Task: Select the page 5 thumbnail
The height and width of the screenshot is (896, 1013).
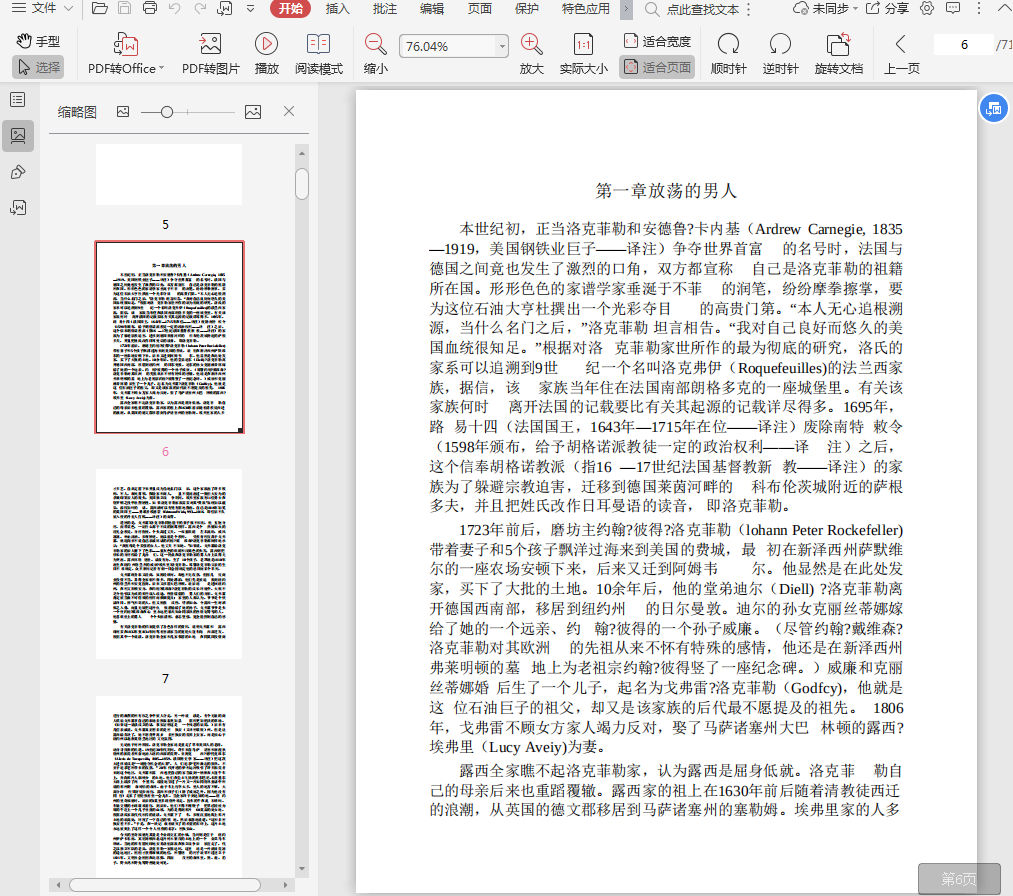Action: [169, 174]
